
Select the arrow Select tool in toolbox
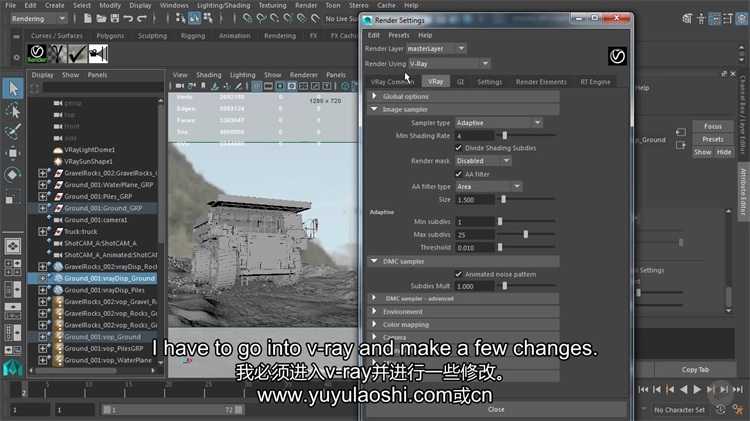(x=13, y=89)
